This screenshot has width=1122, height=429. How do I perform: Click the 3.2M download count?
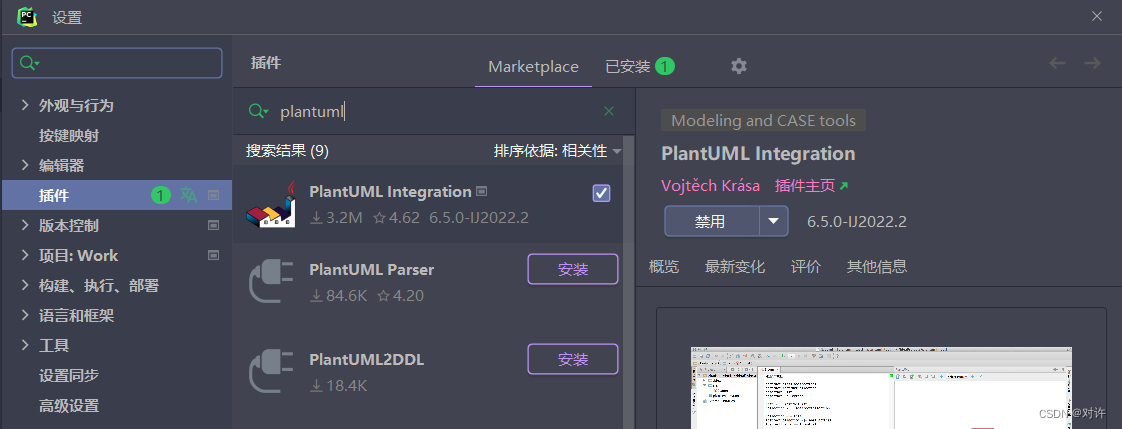[x=336, y=217]
